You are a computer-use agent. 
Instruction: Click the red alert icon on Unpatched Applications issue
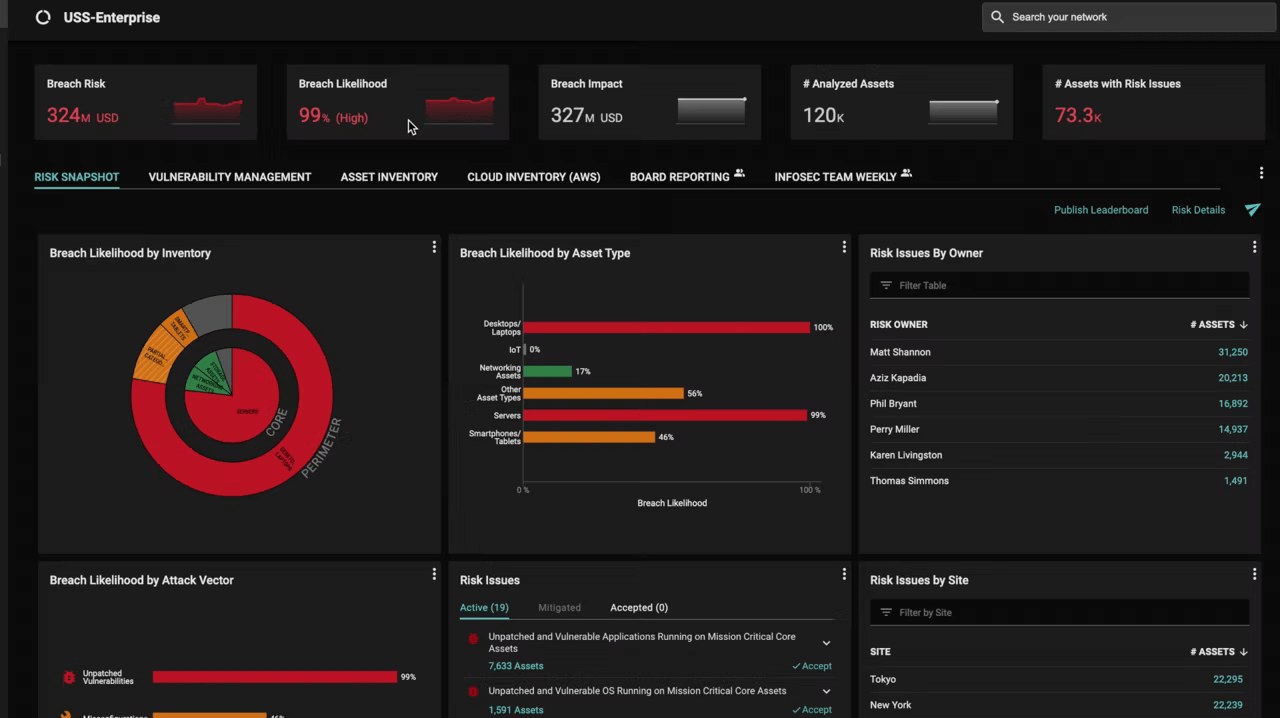[472, 639]
